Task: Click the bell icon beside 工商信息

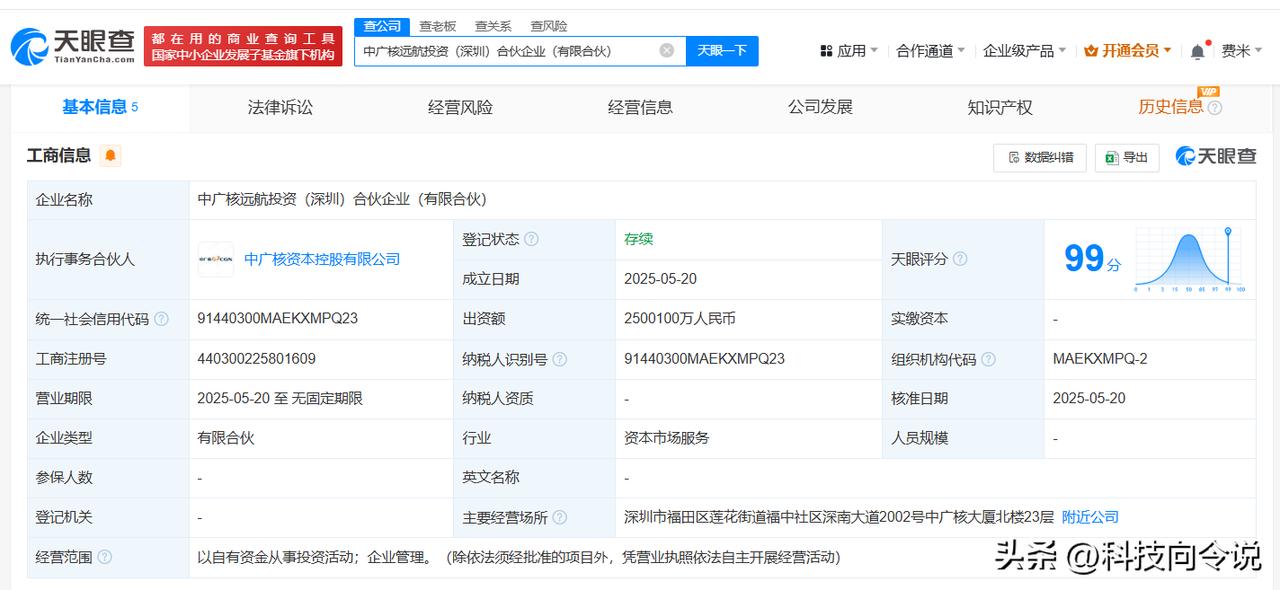Action: point(110,155)
